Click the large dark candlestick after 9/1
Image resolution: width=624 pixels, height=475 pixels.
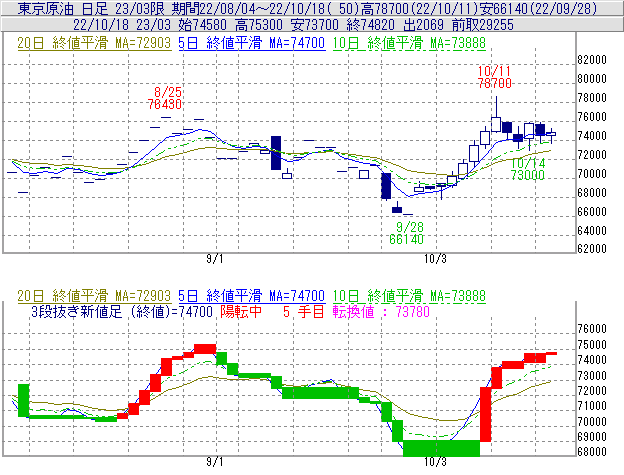[x=276, y=153]
